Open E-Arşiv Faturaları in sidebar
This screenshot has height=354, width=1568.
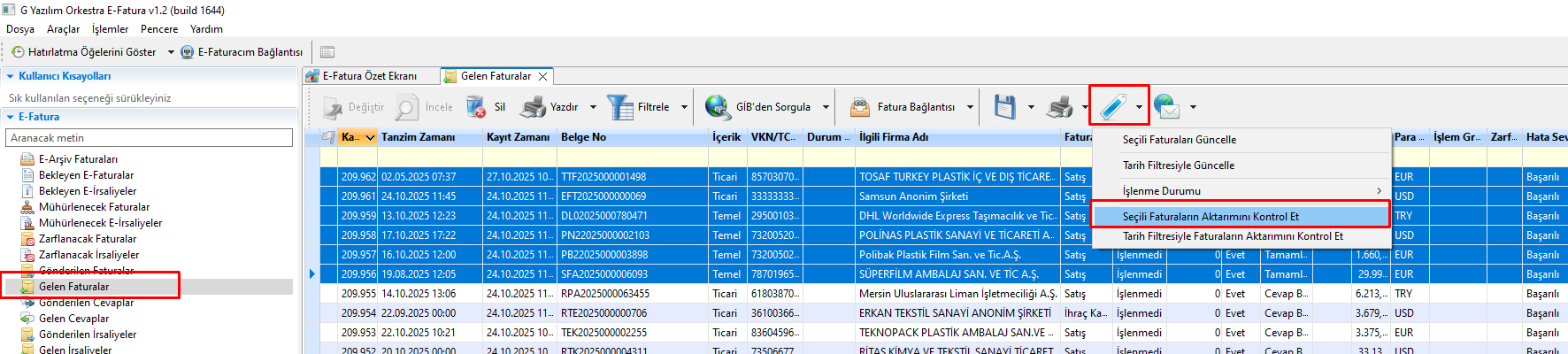(x=78, y=159)
